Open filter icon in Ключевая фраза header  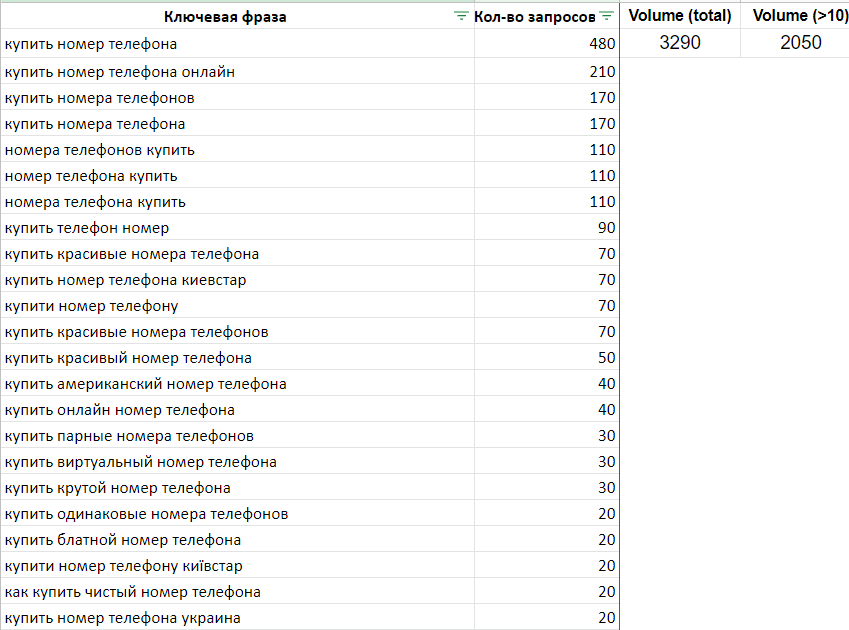(461, 16)
